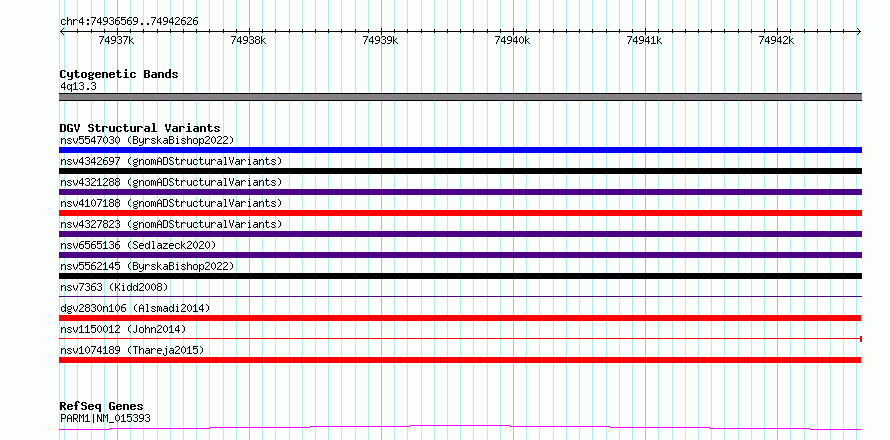Click the magenta PARM1 gene line

point(460,427)
